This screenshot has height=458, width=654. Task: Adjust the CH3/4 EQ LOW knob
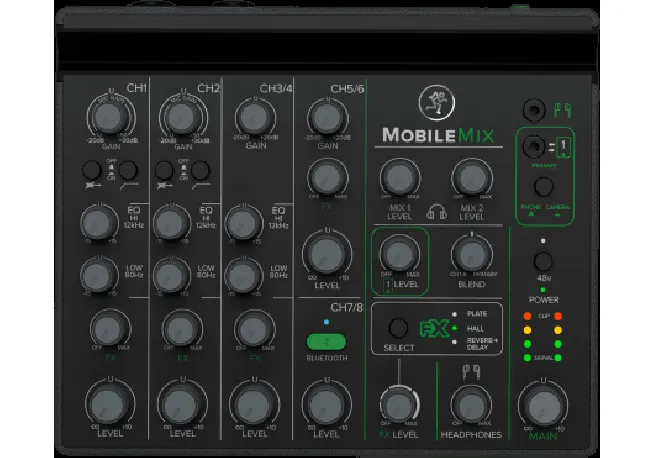[x=244, y=275]
